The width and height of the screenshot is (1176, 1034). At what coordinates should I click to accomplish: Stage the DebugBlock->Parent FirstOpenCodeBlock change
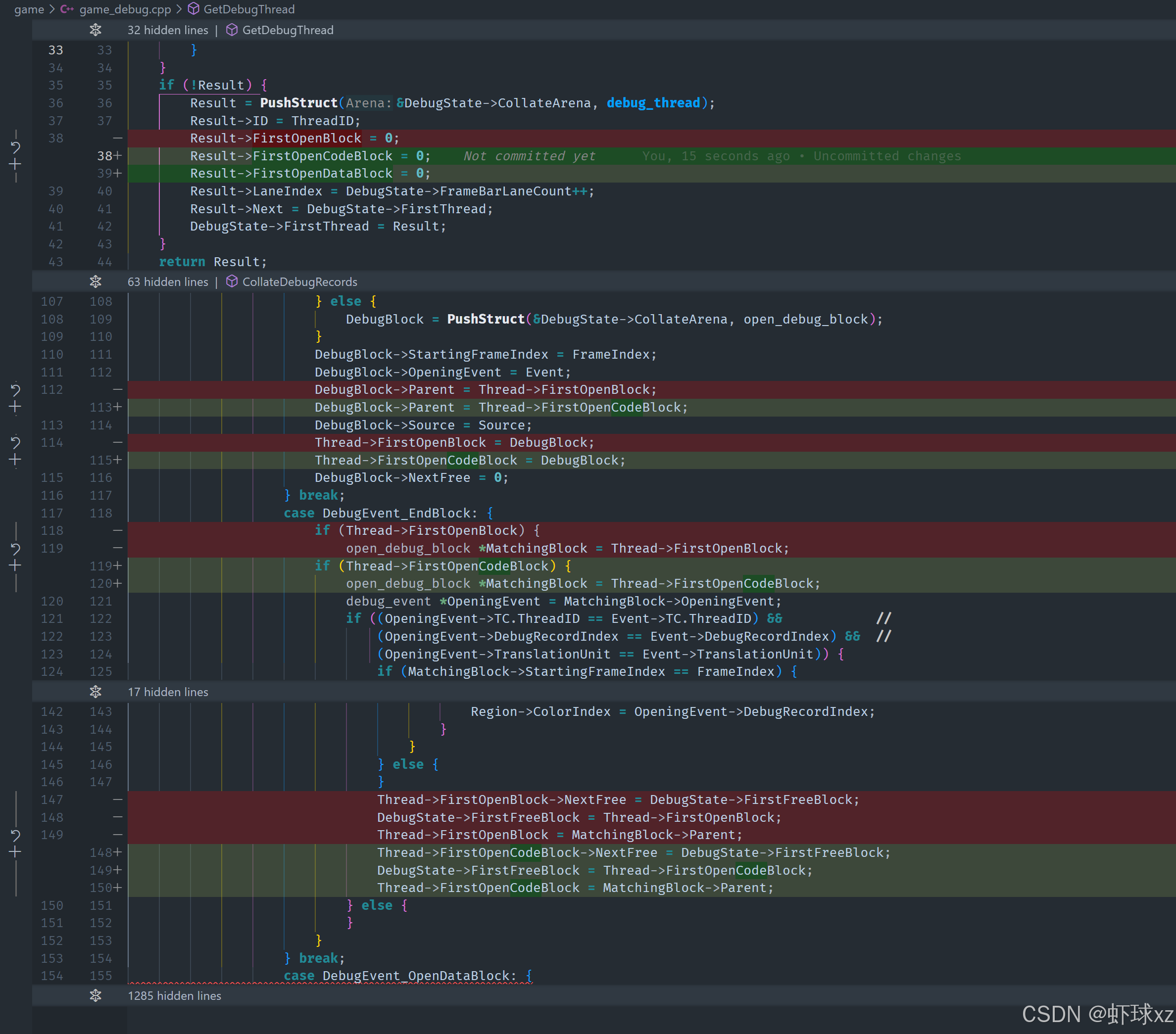(x=15, y=407)
